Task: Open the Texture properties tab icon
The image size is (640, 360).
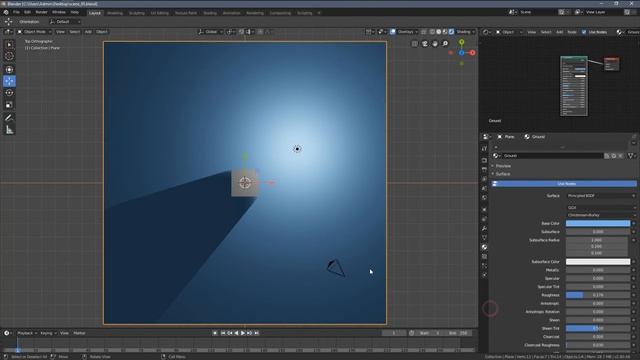Action: tap(484, 256)
